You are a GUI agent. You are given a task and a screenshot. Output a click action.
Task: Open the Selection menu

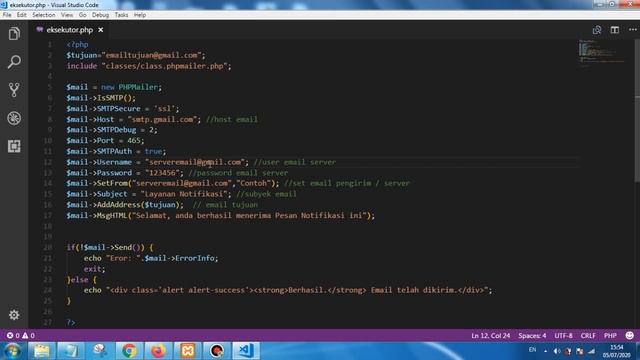pyautogui.click(x=44, y=15)
